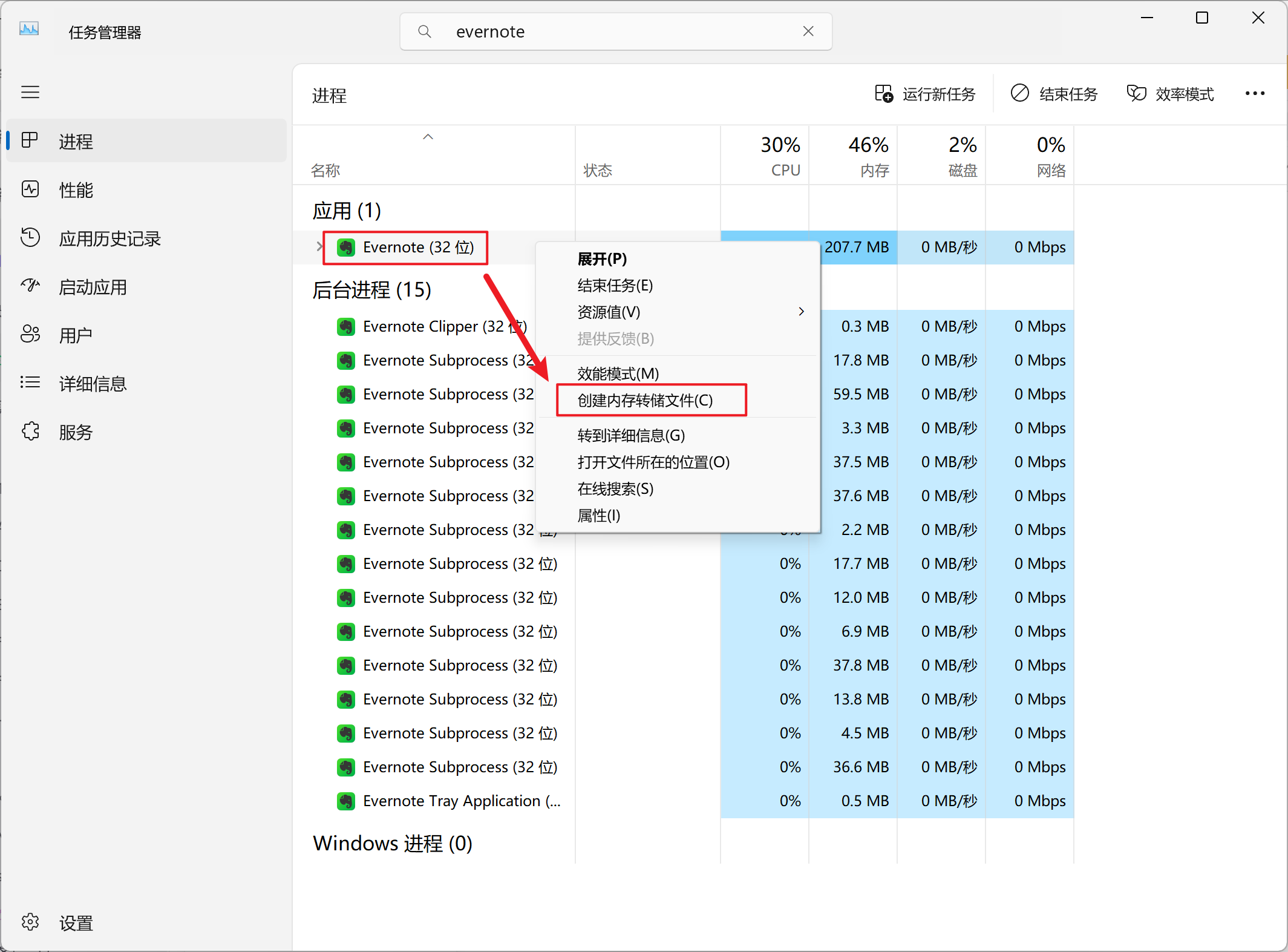Viewport: 1288px width, 952px height.
Task: Click the 应用 (1) group header
Action: [x=347, y=211]
